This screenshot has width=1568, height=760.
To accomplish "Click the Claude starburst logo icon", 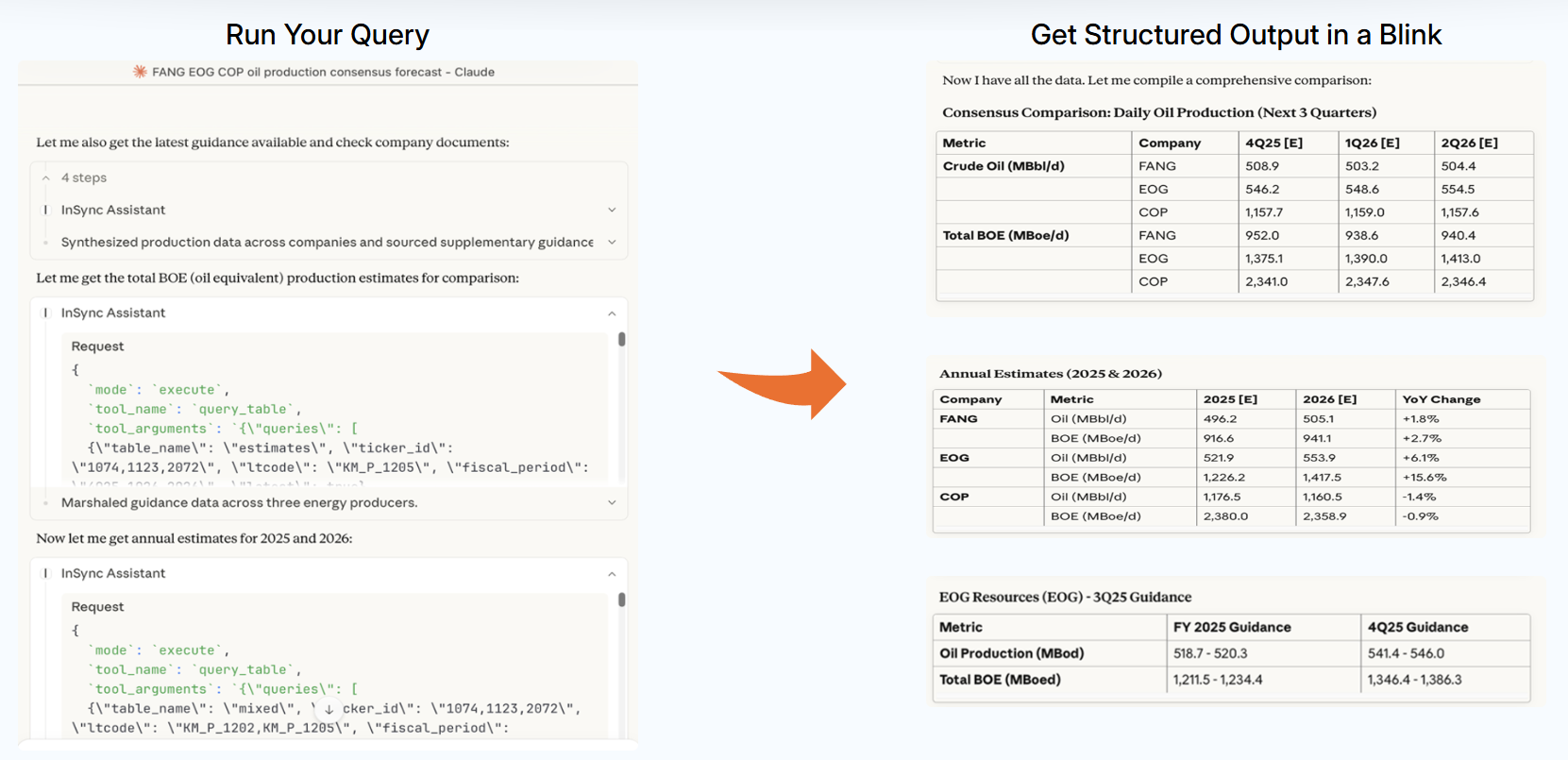I will click(140, 72).
